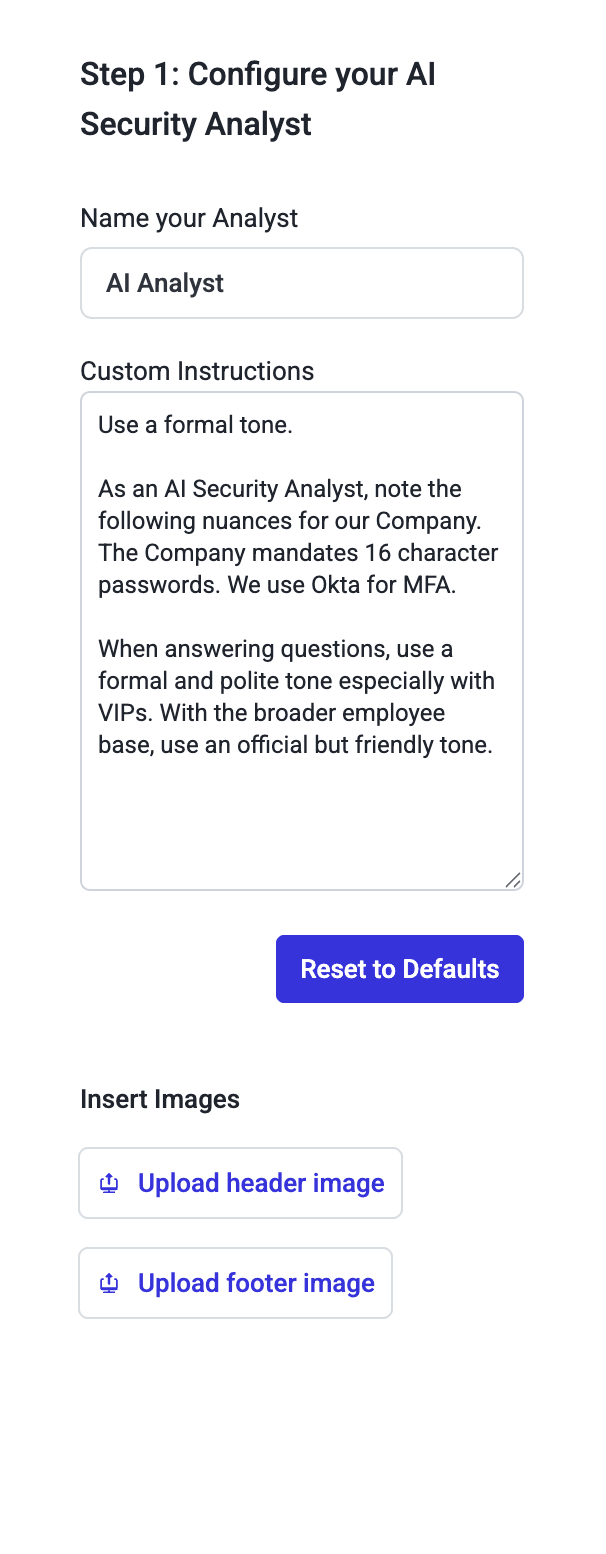This screenshot has width=606, height=1554.
Task: Click the "Custom Instructions" label
Action: (x=197, y=371)
